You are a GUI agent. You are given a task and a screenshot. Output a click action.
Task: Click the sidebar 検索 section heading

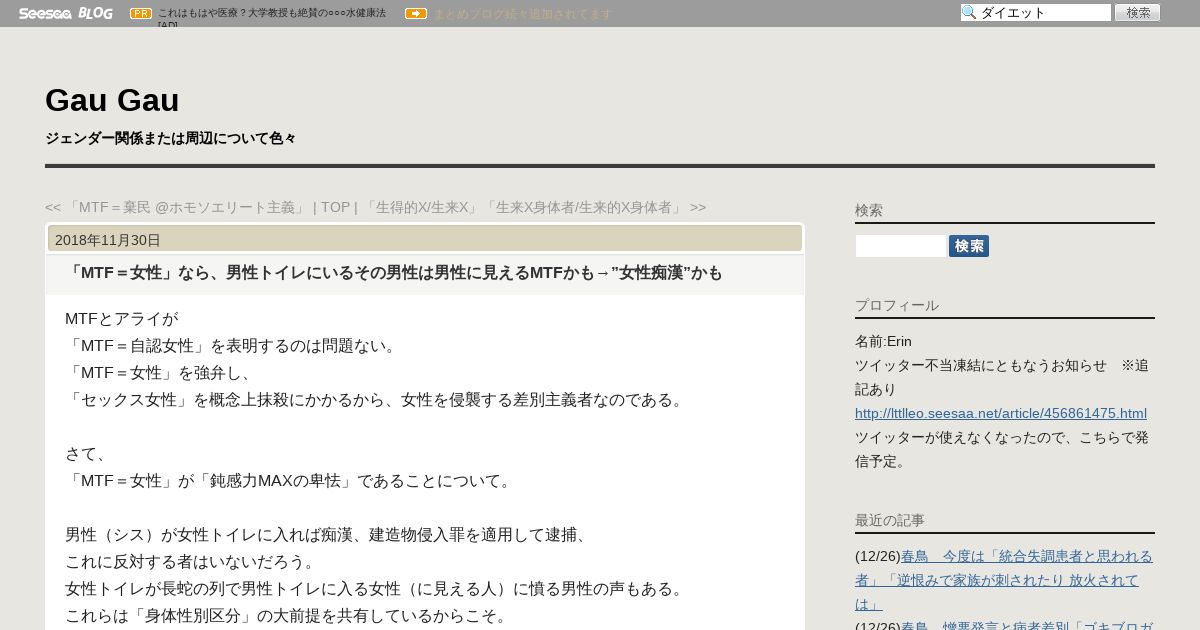coord(869,210)
